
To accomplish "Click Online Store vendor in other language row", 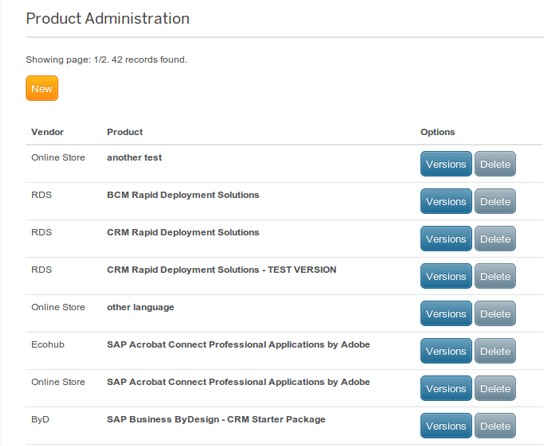I will point(58,307).
